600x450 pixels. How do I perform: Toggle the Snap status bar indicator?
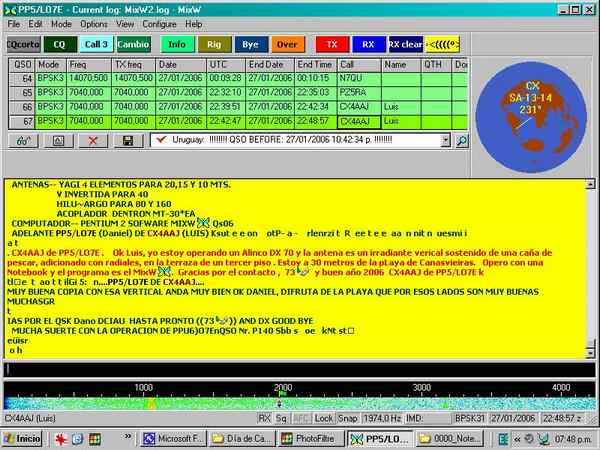pos(347,419)
